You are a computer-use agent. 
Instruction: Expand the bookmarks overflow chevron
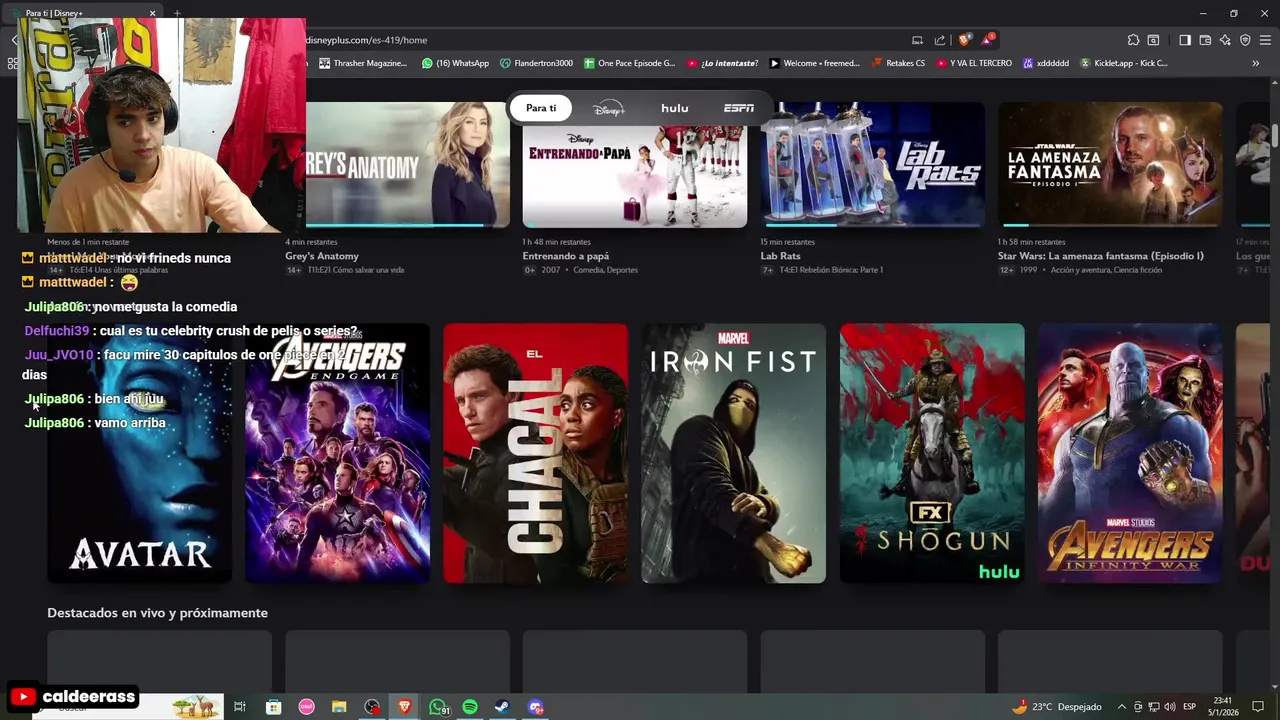tap(1255, 63)
